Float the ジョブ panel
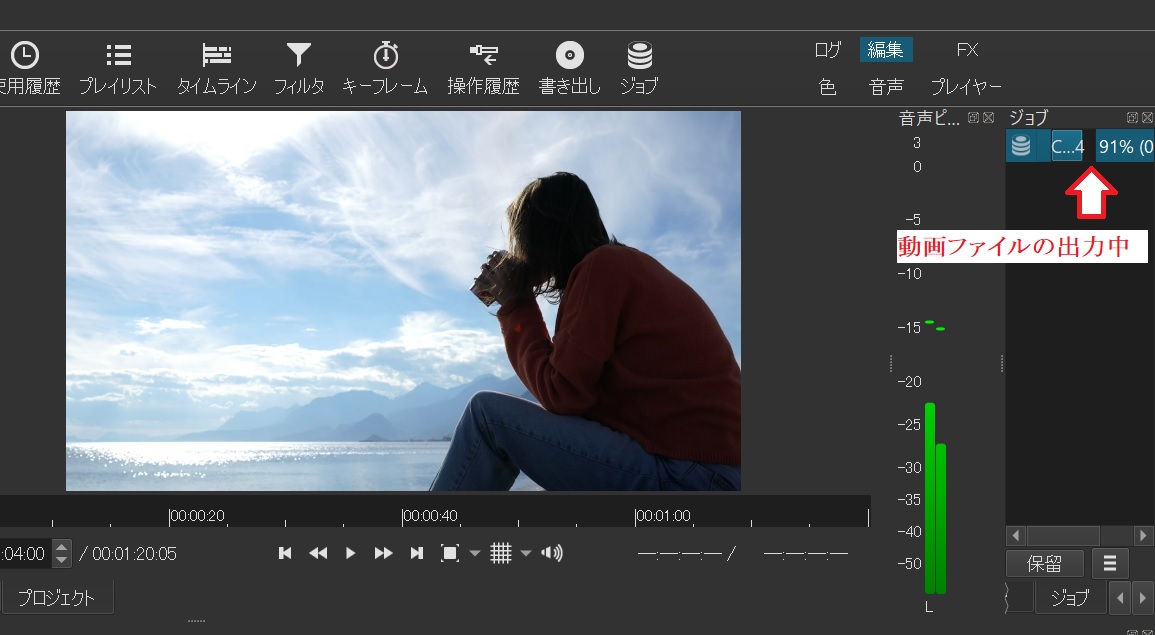This screenshot has width=1155, height=635. tap(1133, 118)
